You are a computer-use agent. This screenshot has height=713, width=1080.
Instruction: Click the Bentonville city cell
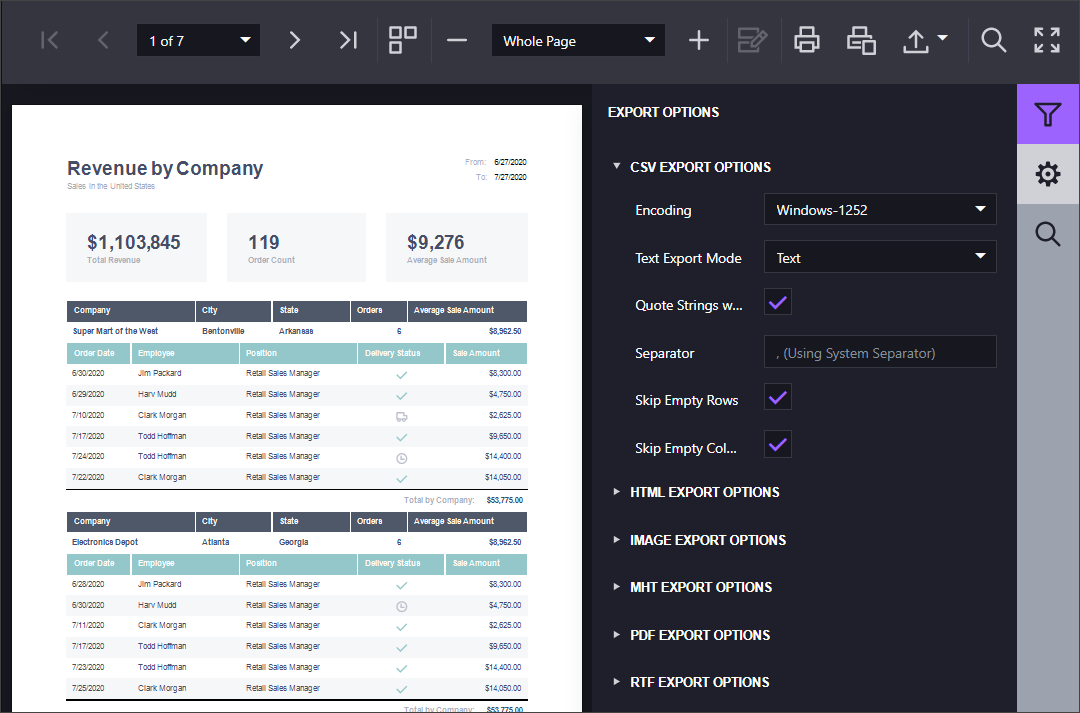point(223,331)
